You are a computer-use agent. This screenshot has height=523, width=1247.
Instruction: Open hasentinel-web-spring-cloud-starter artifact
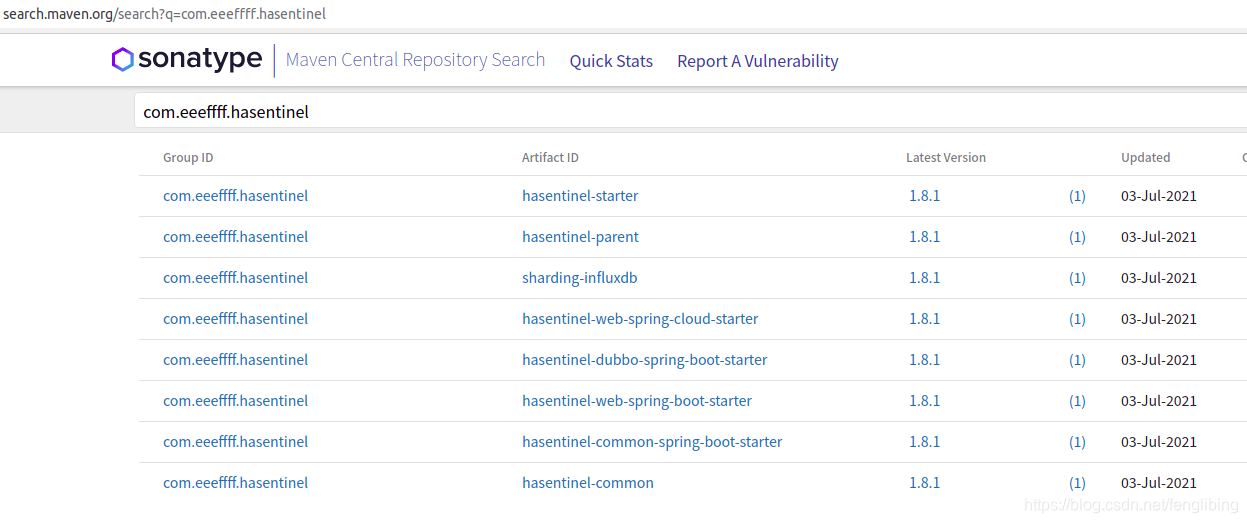pyautogui.click(x=640, y=319)
